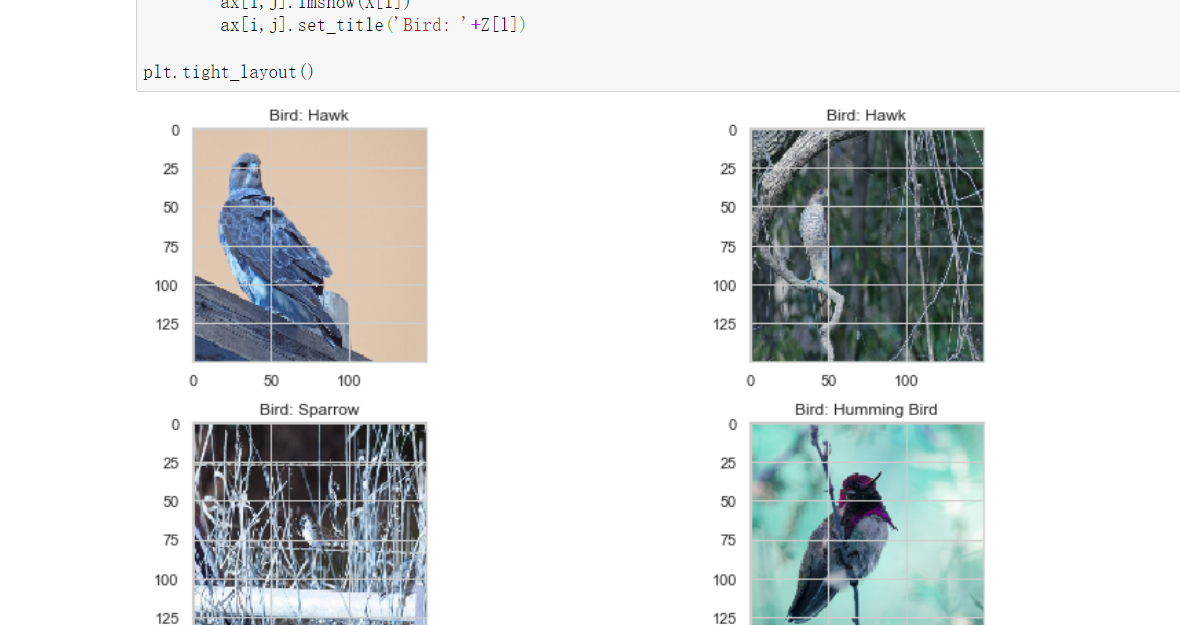Click the 'Bird: Sparrow' plot title
Image resolution: width=1180 pixels, height=625 pixels.
pyautogui.click(x=309, y=410)
